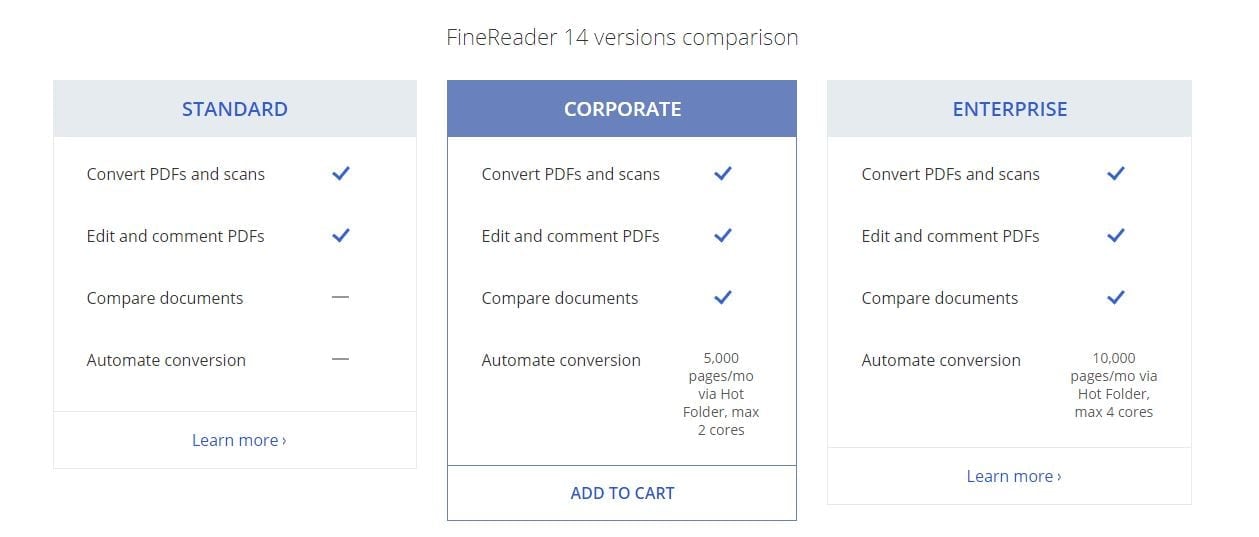Click Enterprise's Convert PDFs and scans checkmark

(1116, 174)
